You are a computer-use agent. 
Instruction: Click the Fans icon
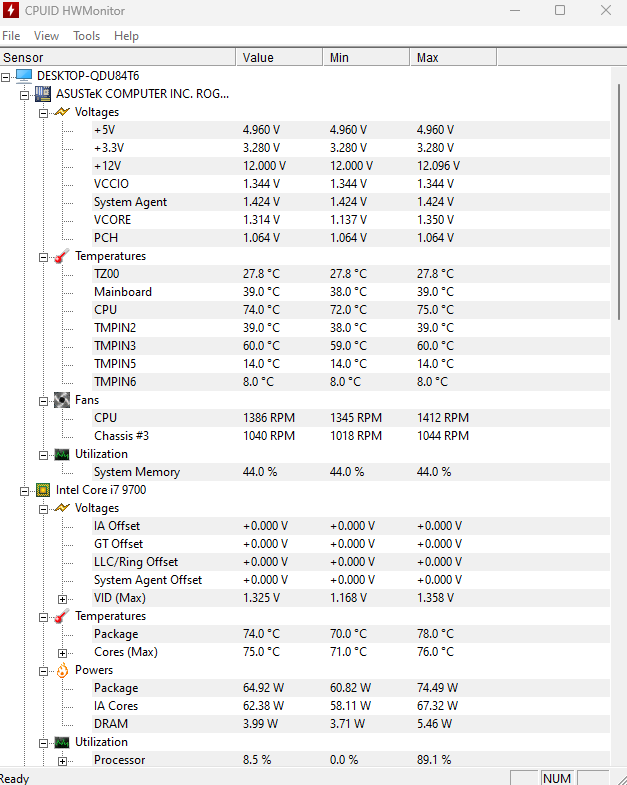pyautogui.click(x=62, y=400)
